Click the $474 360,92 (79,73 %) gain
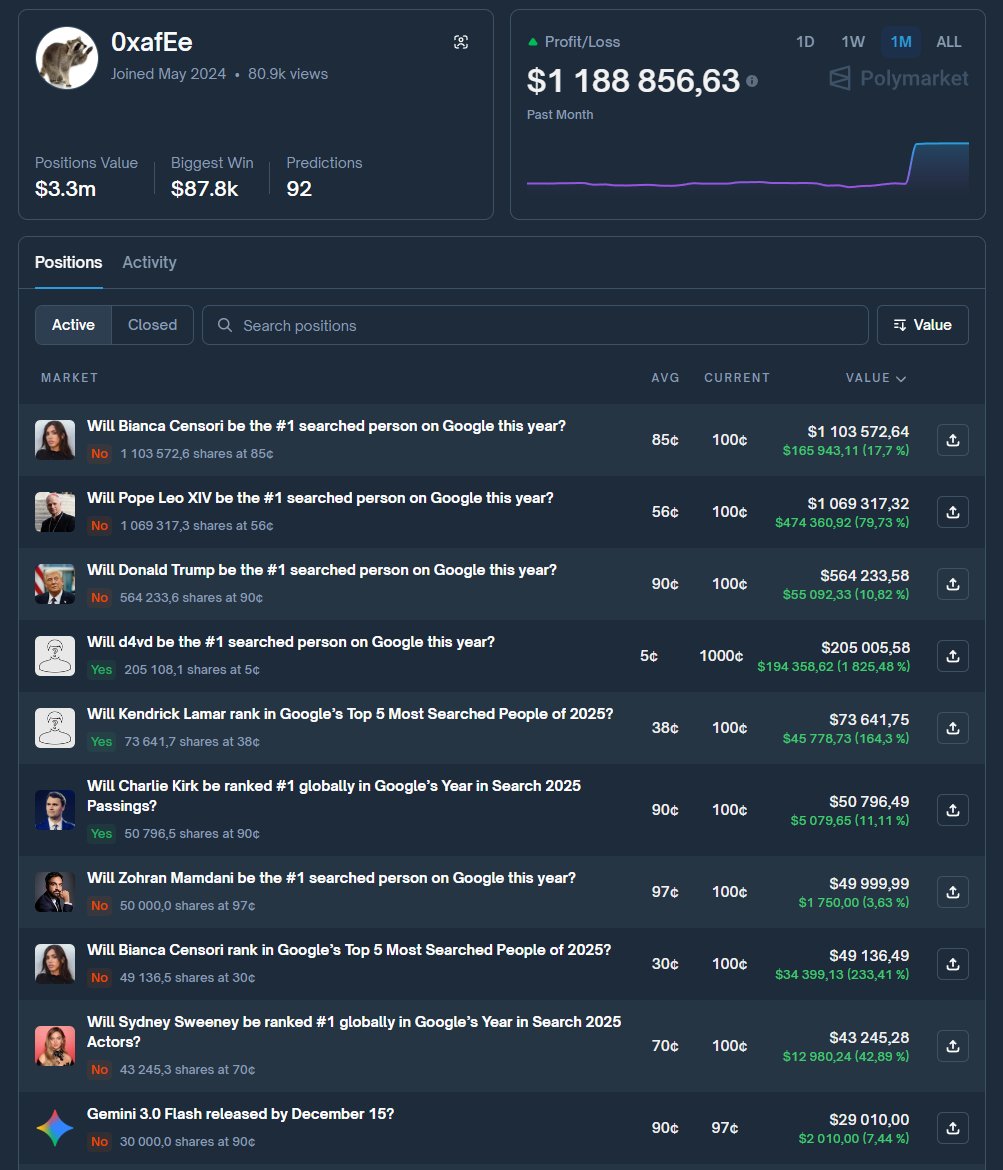1003x1170 pixels. tap(842, 523)
